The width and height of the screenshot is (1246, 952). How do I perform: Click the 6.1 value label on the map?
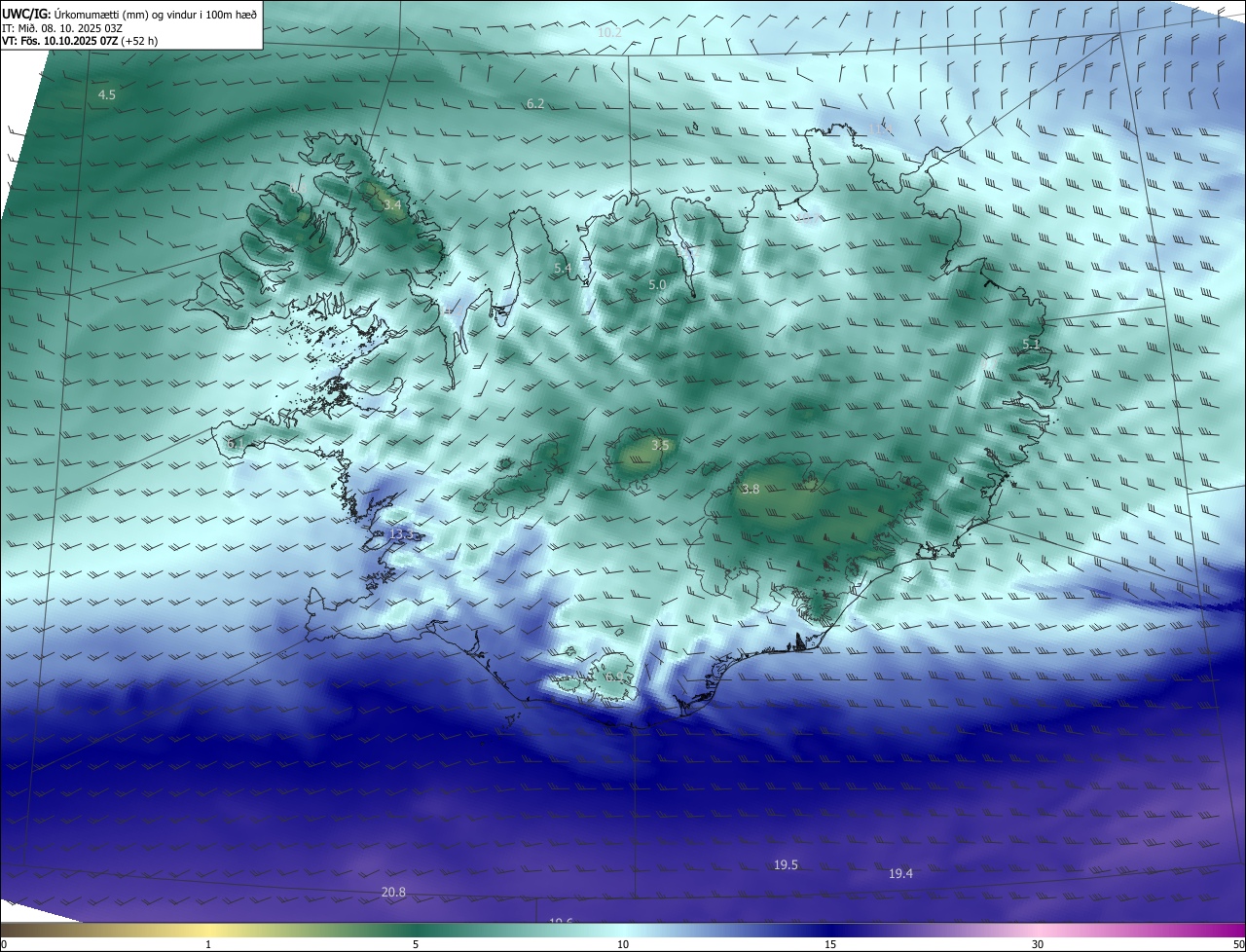pyautogui.click(x=235, y=444)
